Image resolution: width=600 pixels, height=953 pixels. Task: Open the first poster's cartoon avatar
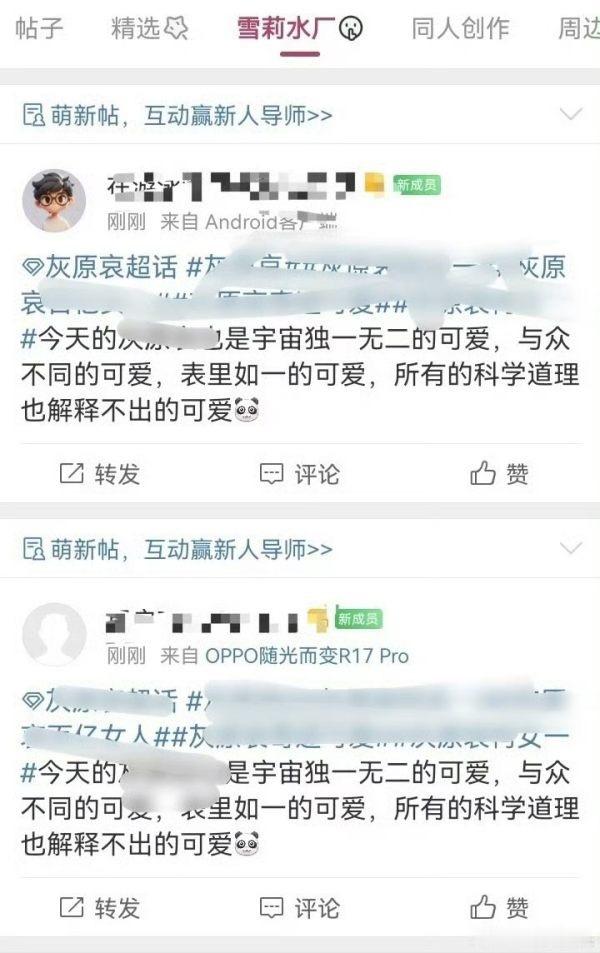coord(54,201)
